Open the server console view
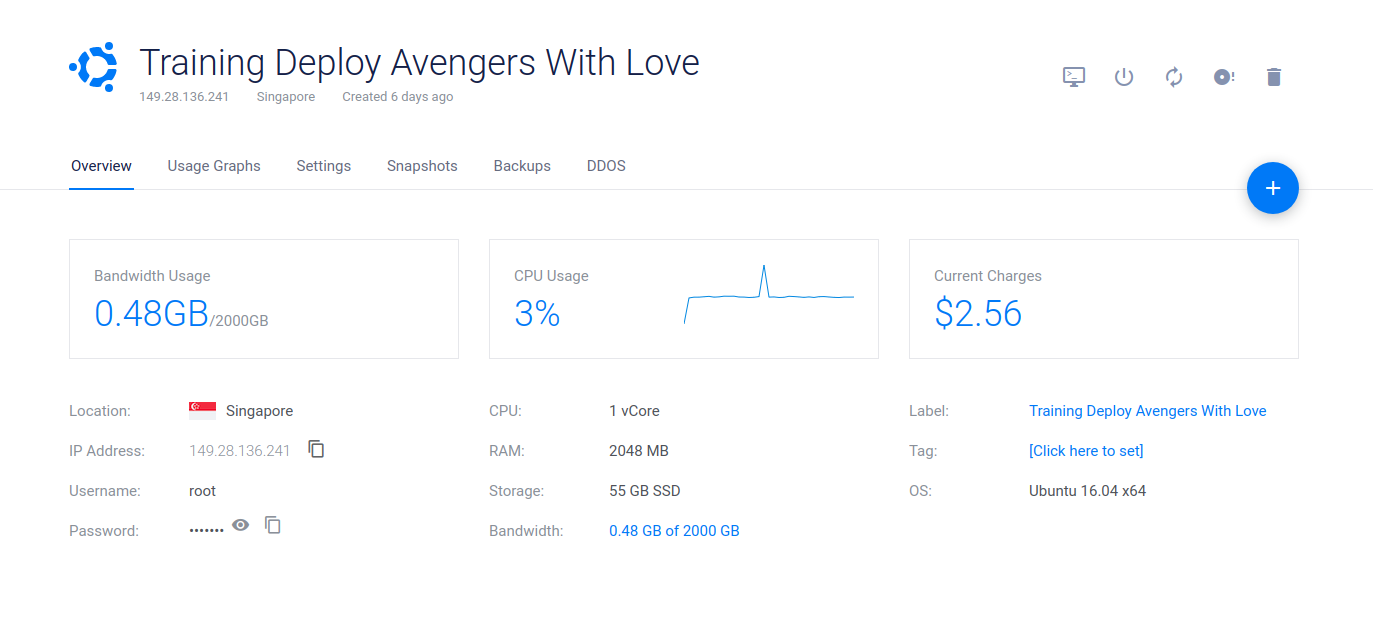Screen dimensions: 1373x618 [1073, 77]
